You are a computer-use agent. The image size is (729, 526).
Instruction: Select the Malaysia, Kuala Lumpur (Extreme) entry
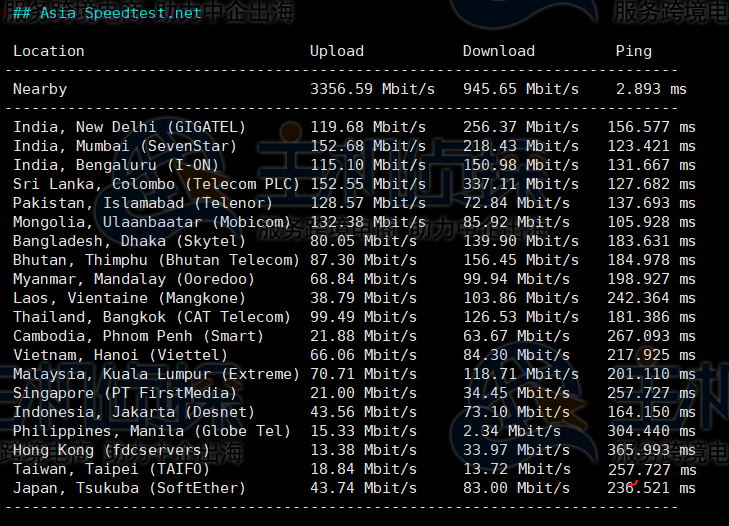click(156, 374)
